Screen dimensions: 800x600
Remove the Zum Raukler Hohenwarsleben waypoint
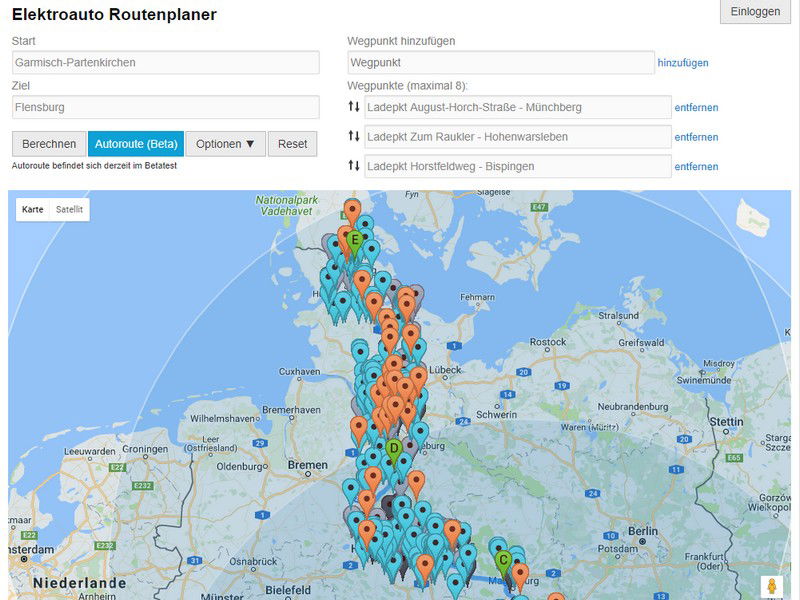(696, 137)
